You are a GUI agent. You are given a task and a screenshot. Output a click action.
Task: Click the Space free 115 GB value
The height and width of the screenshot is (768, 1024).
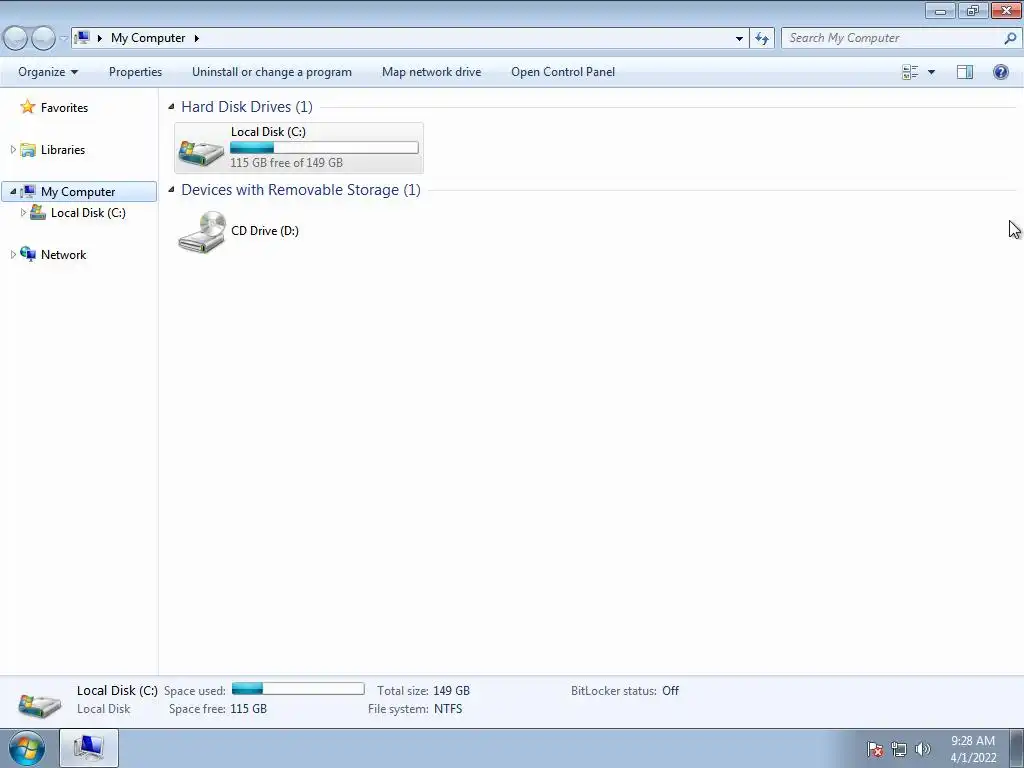pos(248,709)
